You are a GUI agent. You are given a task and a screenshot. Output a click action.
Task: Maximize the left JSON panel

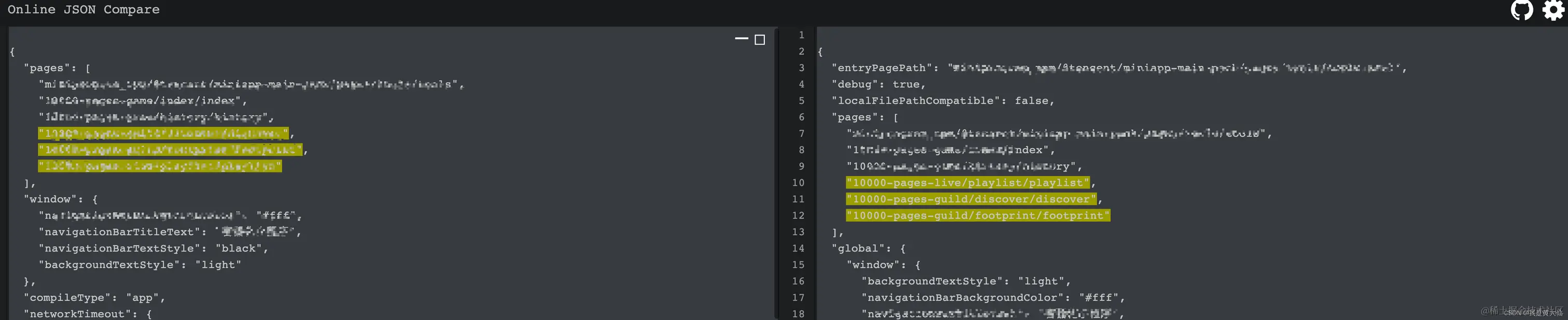[x=760, y=39]
